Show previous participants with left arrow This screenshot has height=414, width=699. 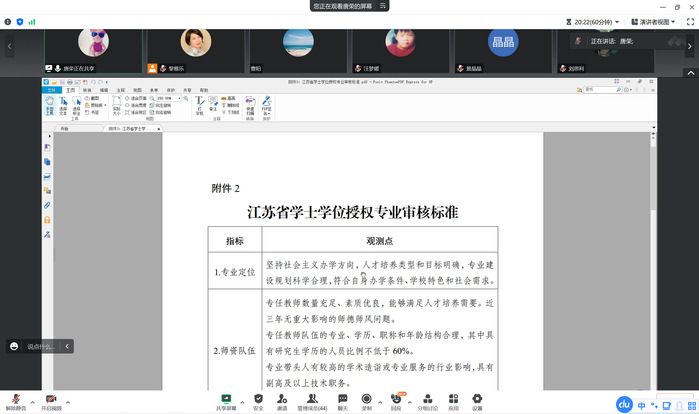[8, 46]
